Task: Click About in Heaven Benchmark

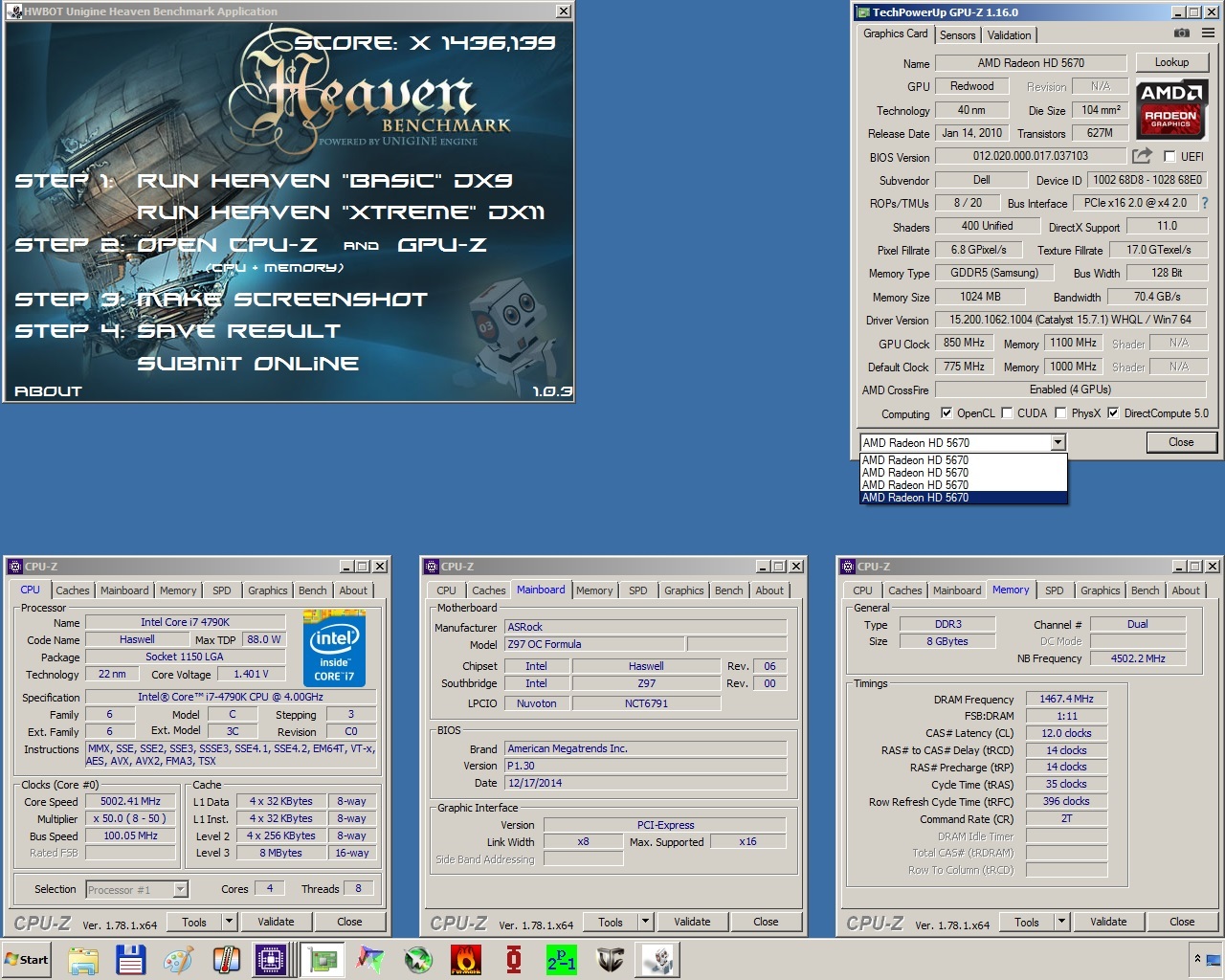Action: [48, 390]
